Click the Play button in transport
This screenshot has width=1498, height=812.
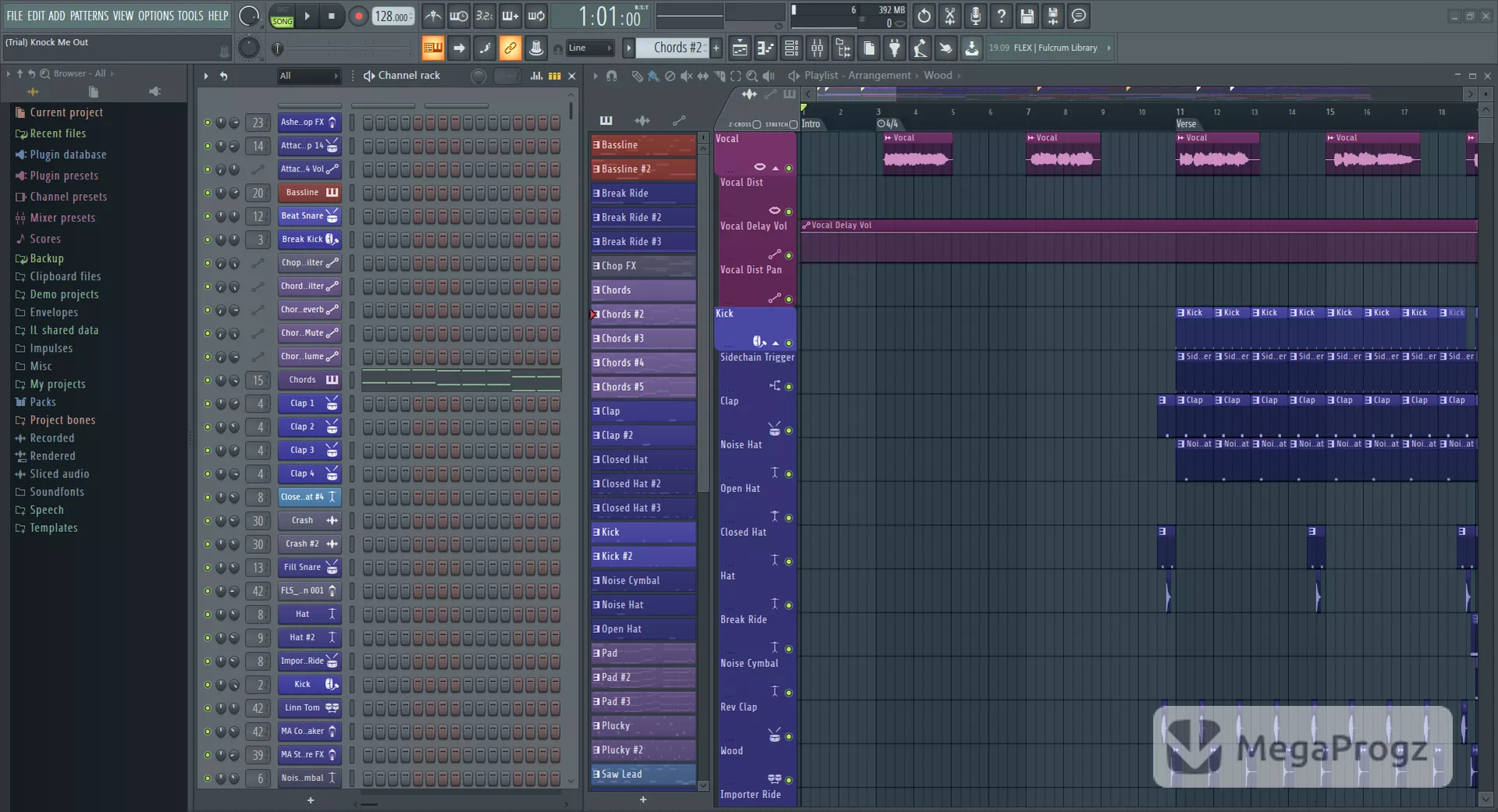[307, 16]
